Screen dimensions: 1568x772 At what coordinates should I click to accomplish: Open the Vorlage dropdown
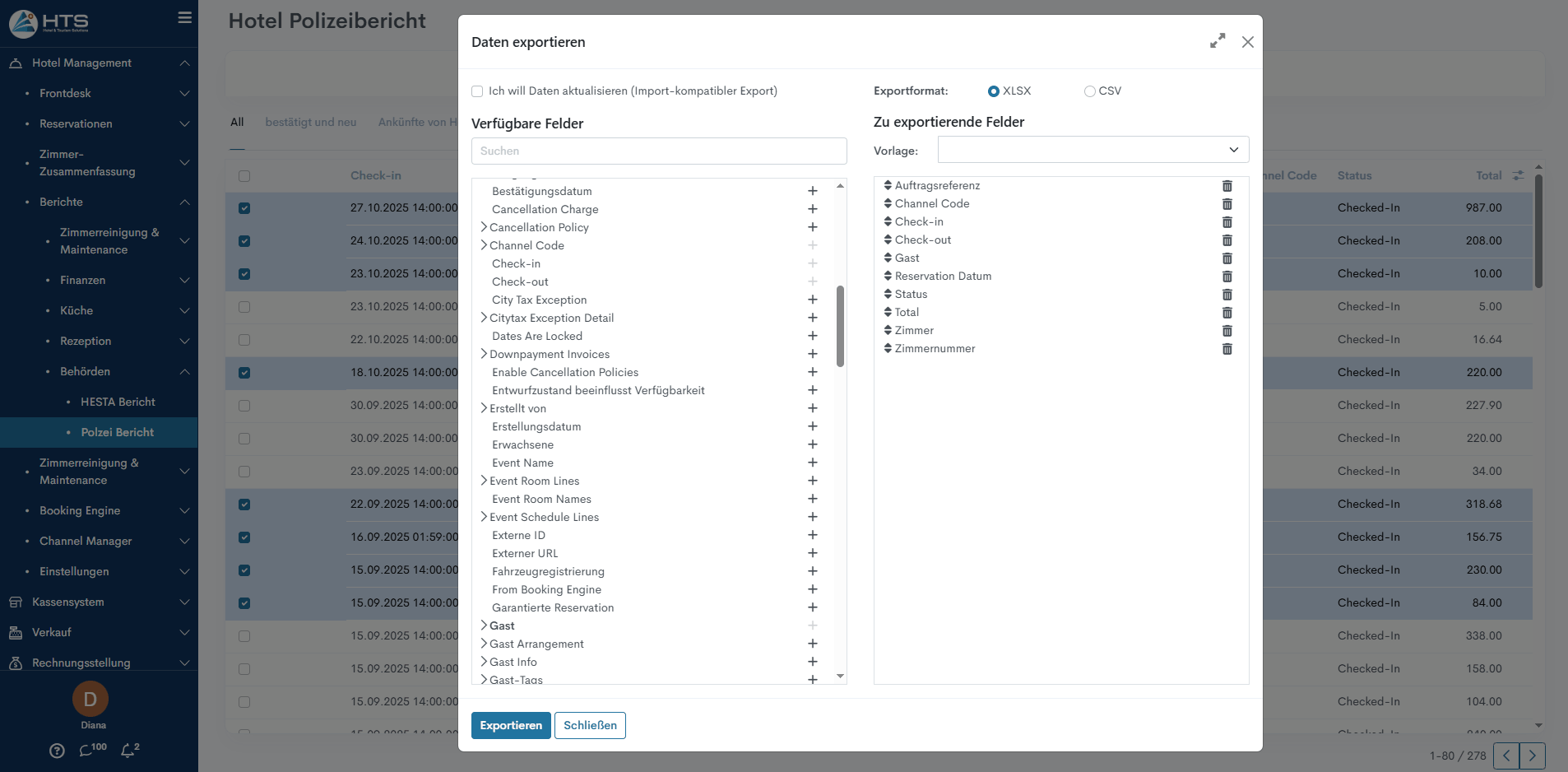point(1092,150)
